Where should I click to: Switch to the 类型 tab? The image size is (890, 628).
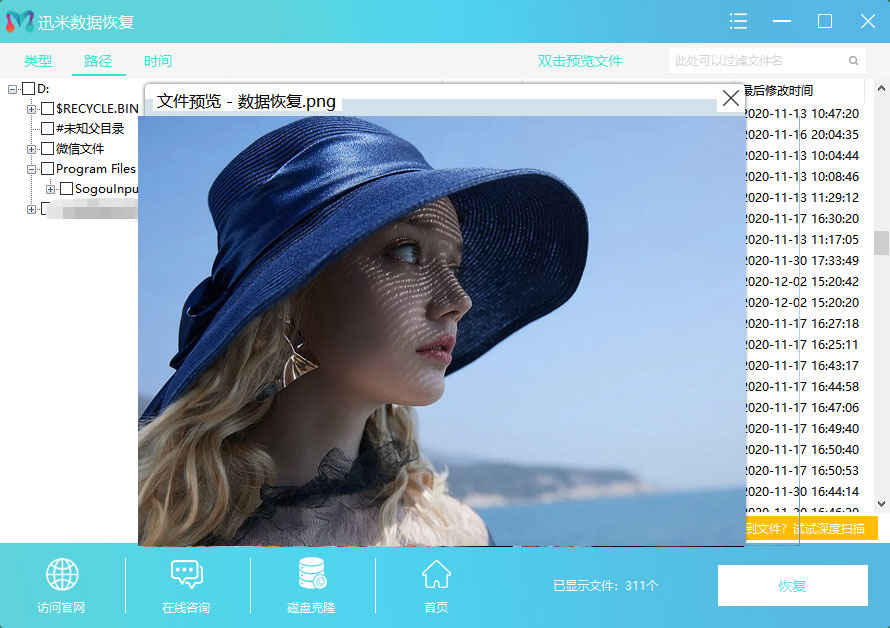(38, 61)
